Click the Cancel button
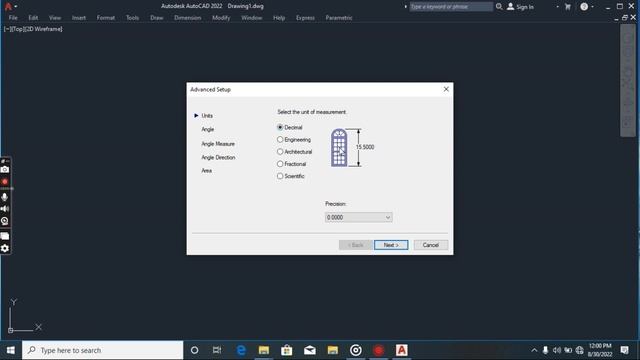Viewport: 640px width, 360px height. (431, 245)
